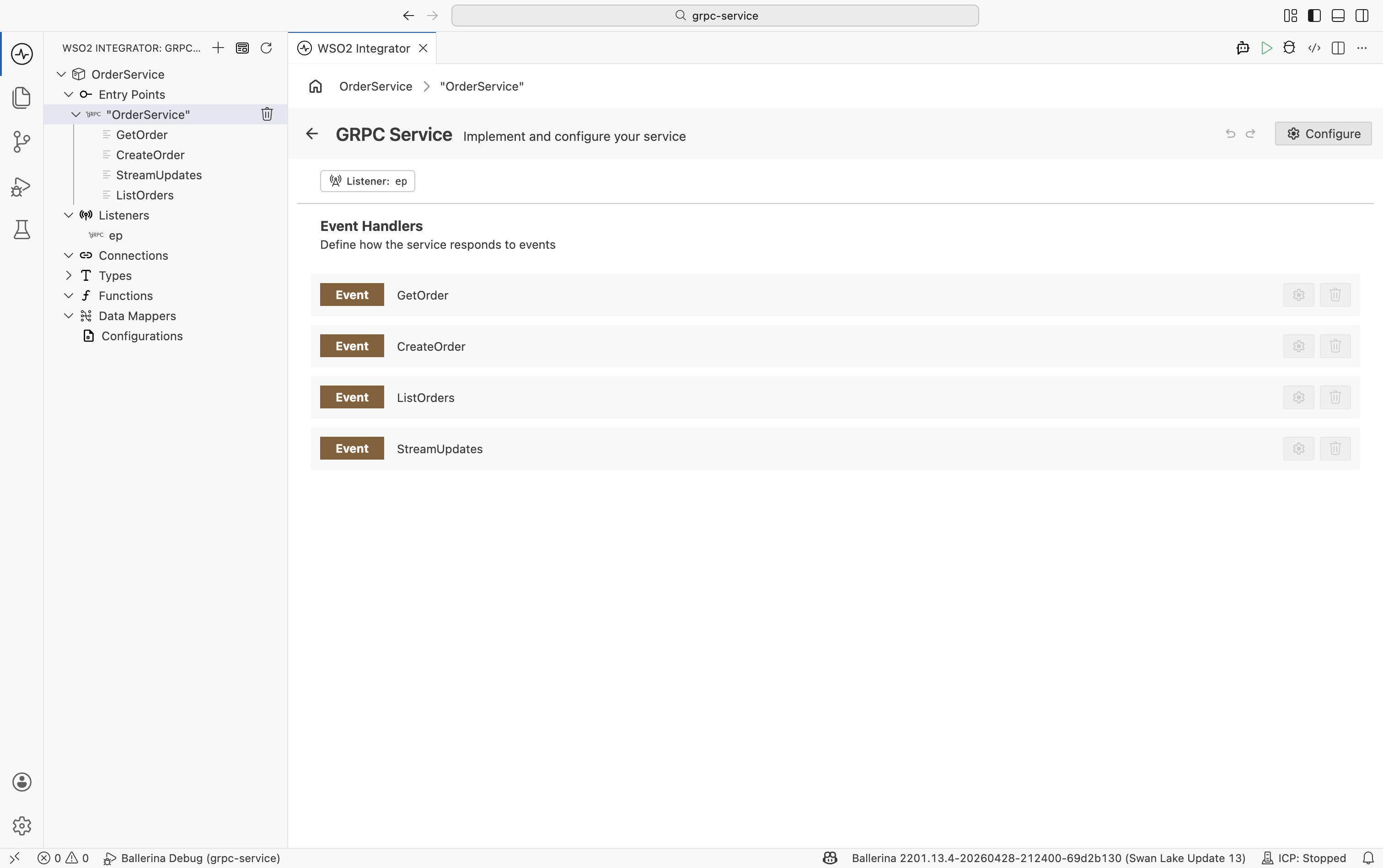Viewport: 1383px width, 868px height.
Task: Collapse the OrderService project node
Action: (x=61, y=74)
